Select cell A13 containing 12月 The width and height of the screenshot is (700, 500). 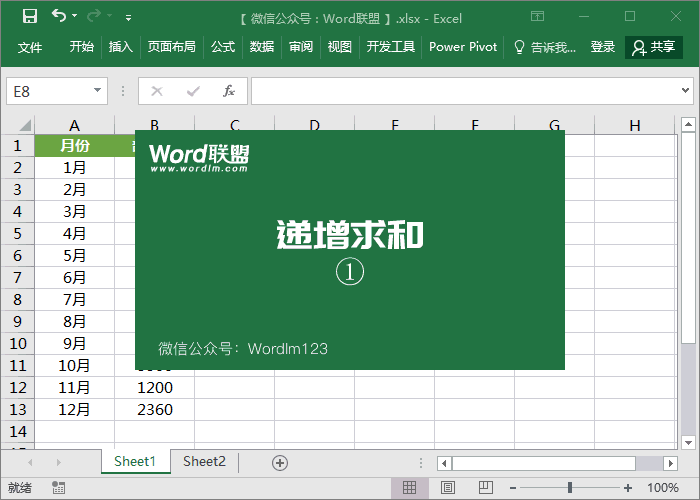click(75, 409)
